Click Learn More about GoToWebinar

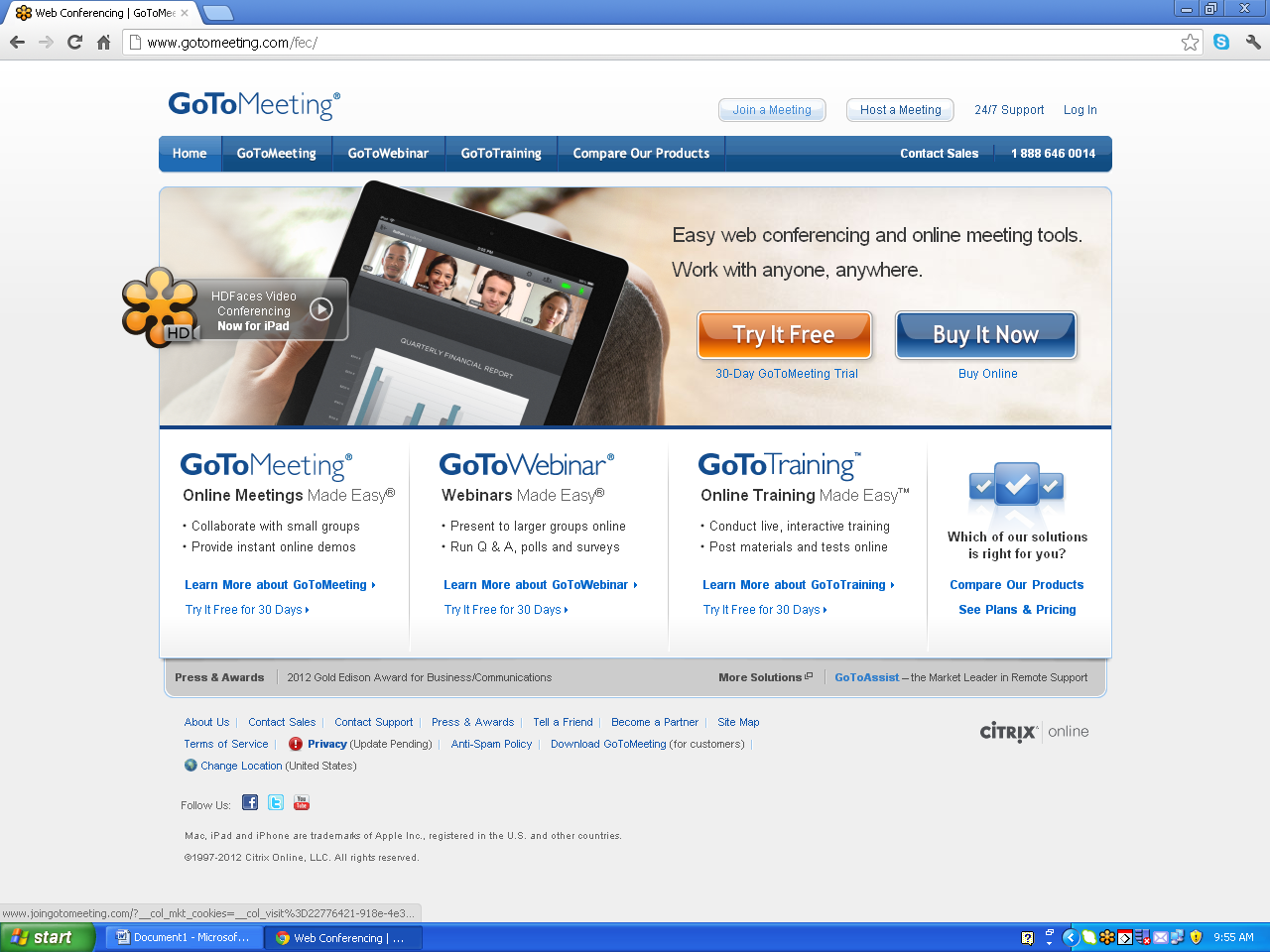(540, 585)
